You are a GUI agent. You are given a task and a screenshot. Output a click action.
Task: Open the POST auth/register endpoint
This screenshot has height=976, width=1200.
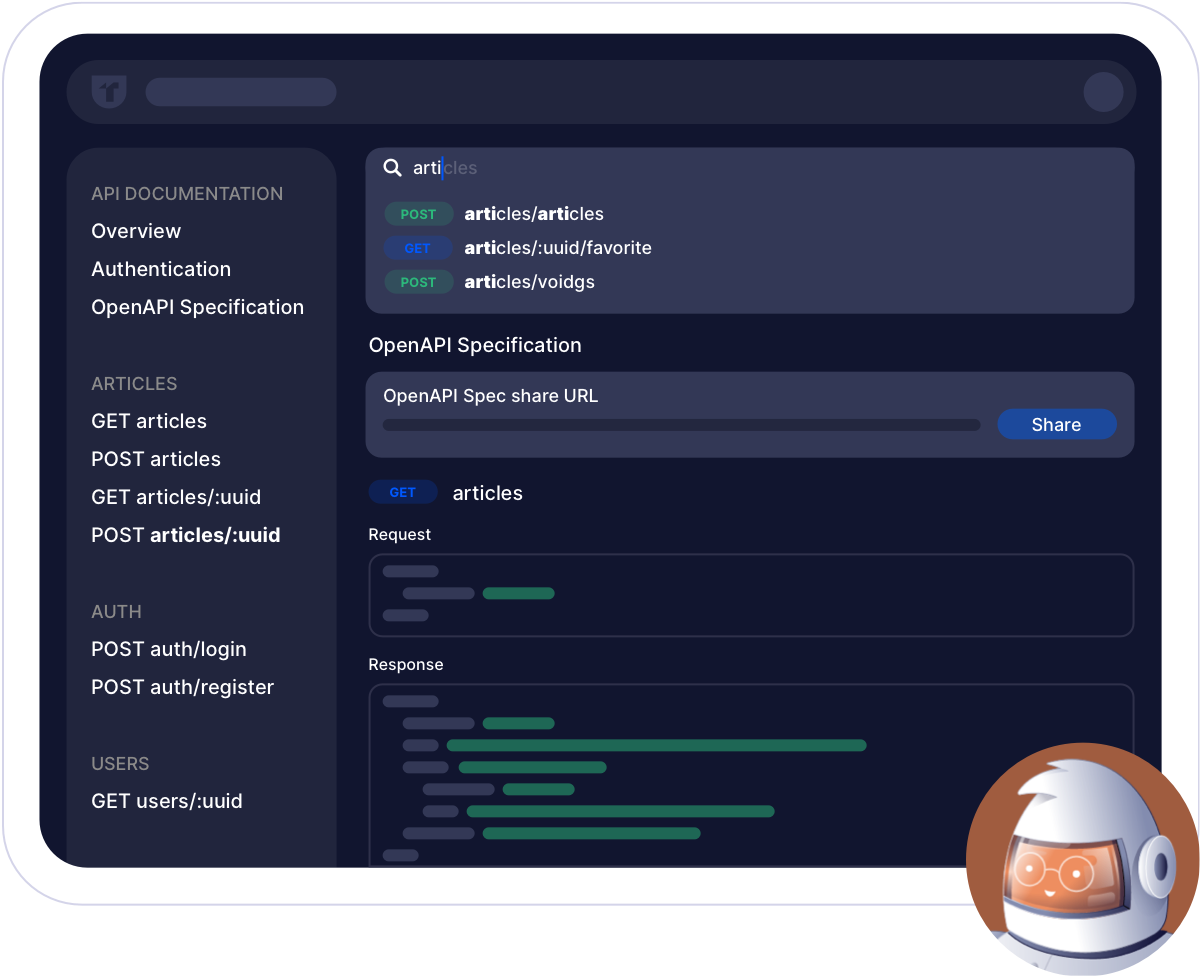point(182,687)
